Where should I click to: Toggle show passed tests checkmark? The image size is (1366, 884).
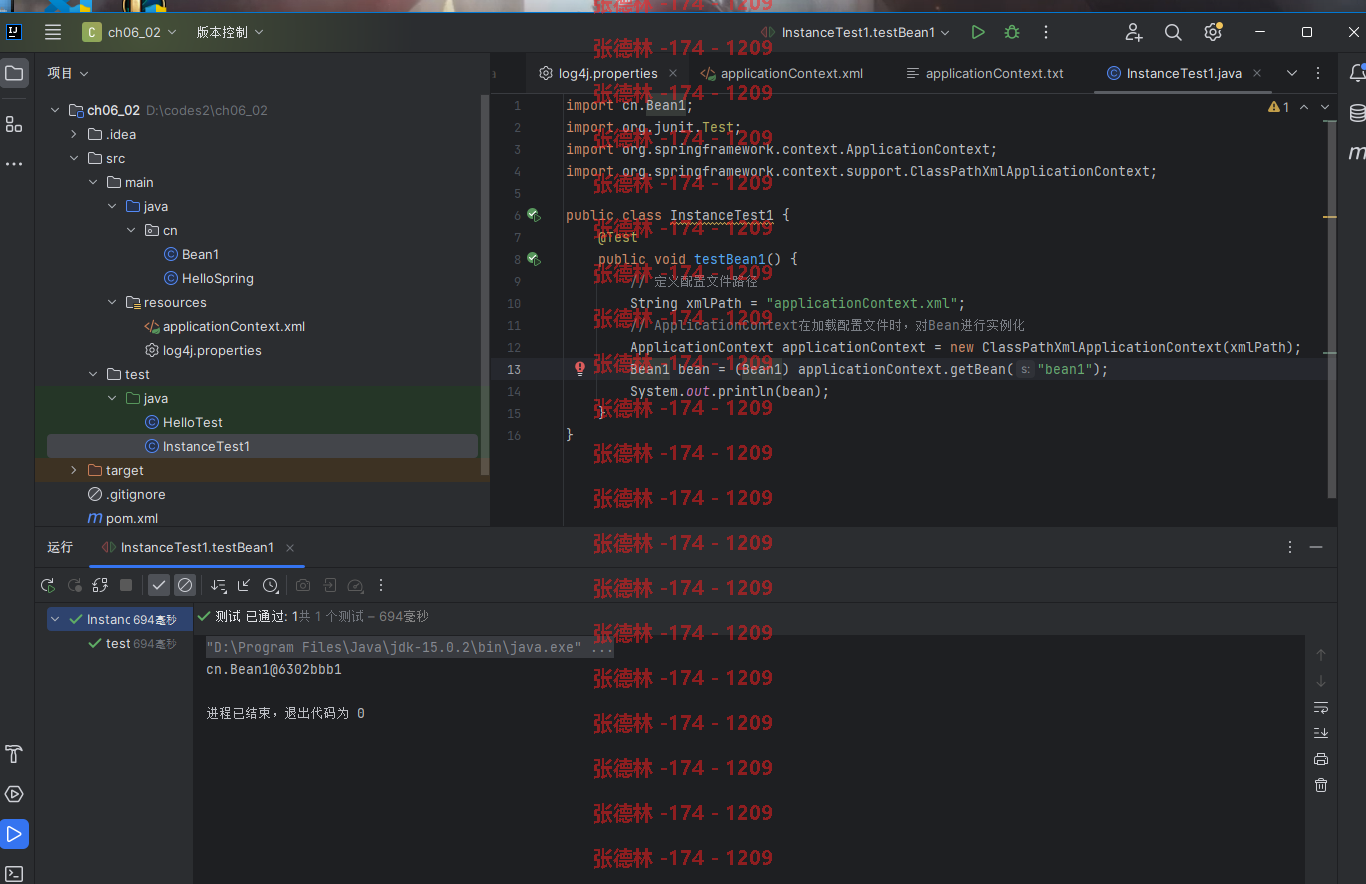159,585
